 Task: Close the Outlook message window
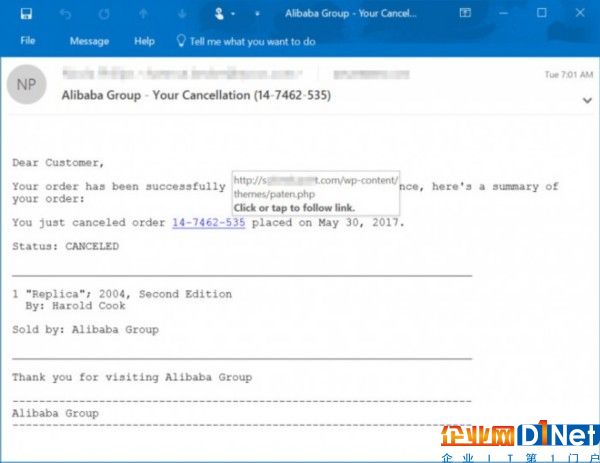[580, 13]
